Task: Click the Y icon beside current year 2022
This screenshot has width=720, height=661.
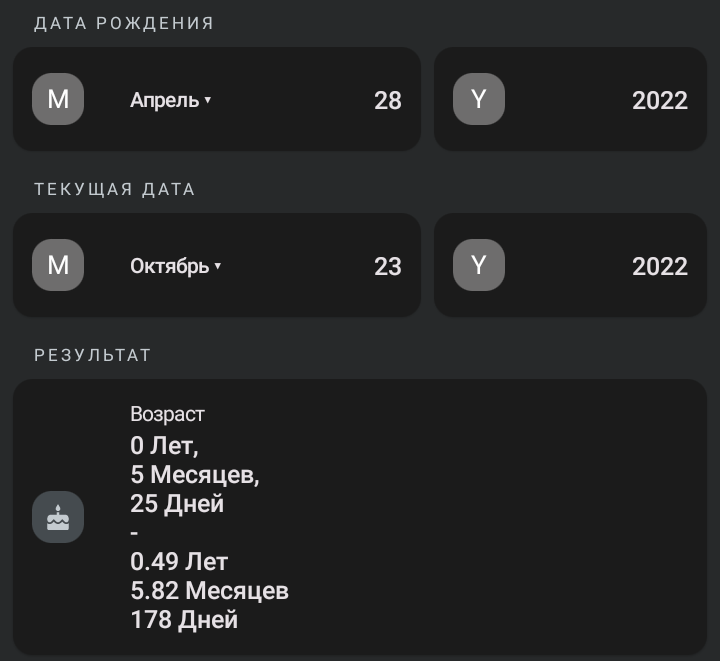Action: [479, 265]
